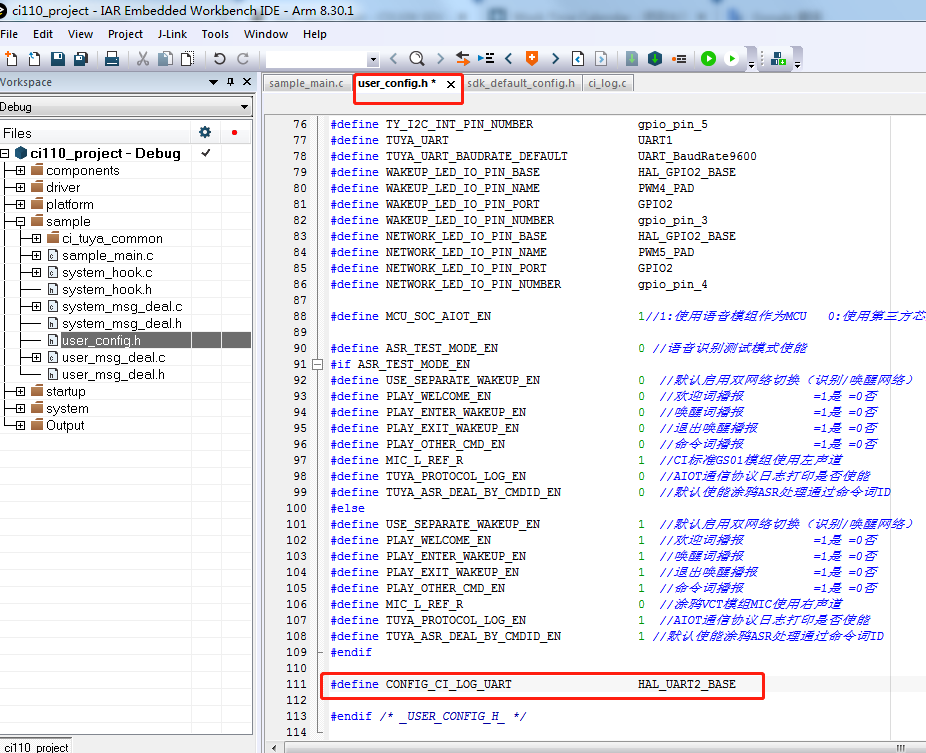Viewport: 926px width, 753px height.
Task: Open the Help menu
Action: coord(315,34)
